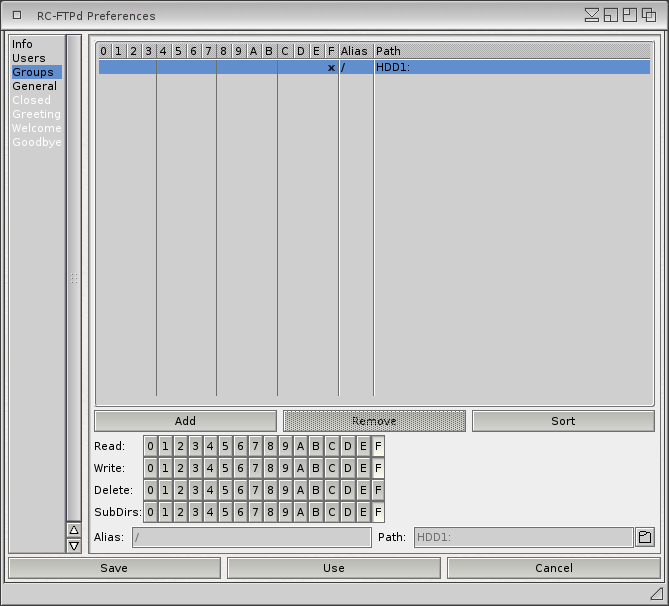669x606 pixels.
Task: Open the General section in sidebar
Action: pyautogui.click(x=35, y=86)
